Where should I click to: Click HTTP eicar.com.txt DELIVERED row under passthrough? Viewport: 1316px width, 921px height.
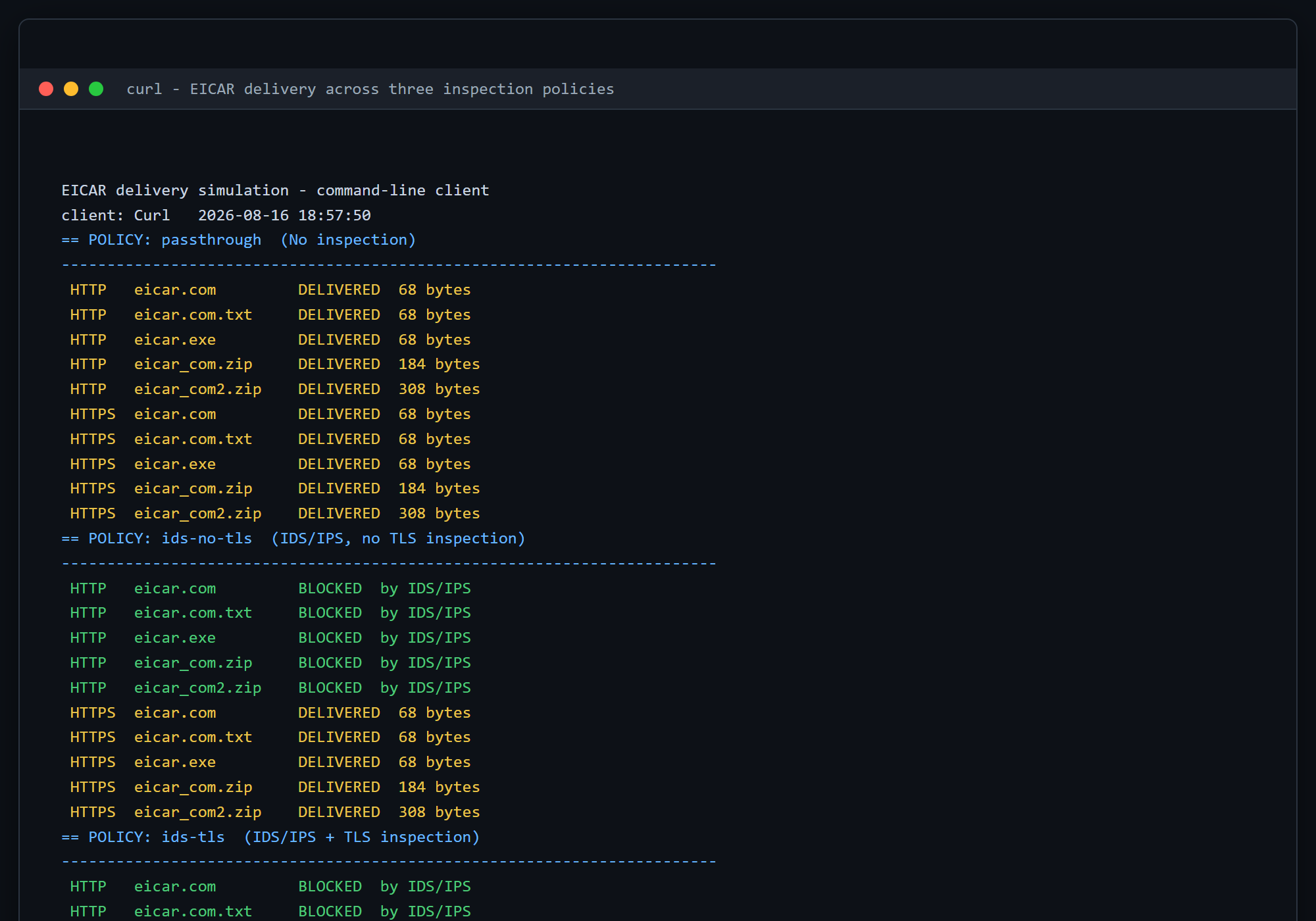[270, 314]
